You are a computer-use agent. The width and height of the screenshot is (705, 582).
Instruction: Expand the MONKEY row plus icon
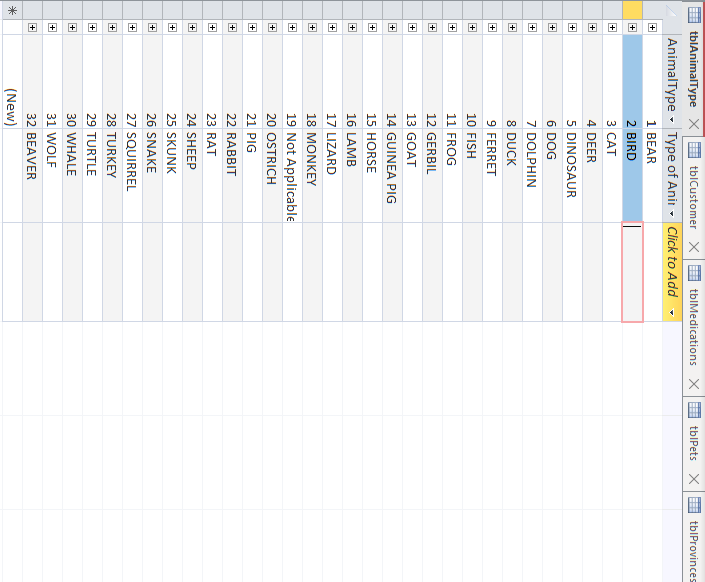point(312,27)
